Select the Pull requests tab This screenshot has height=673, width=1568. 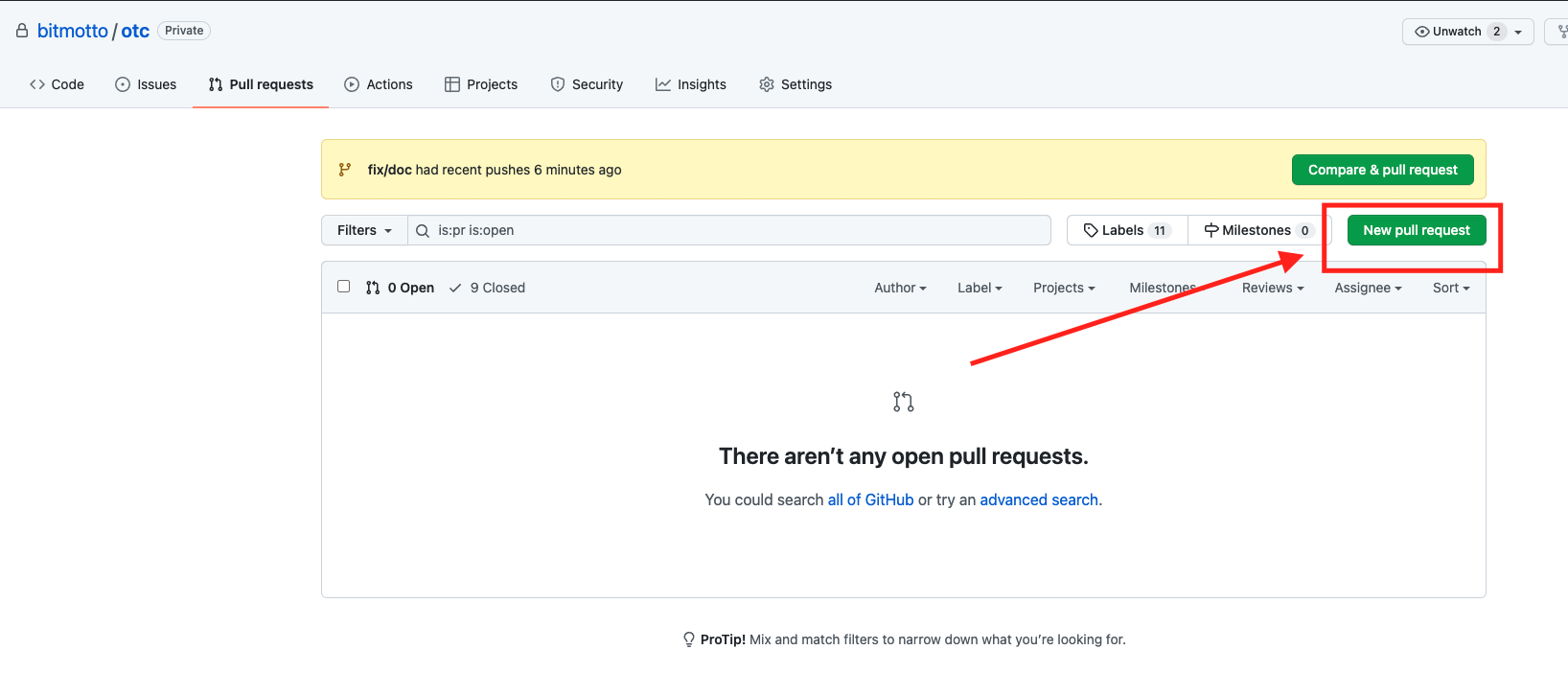point(261,84)
